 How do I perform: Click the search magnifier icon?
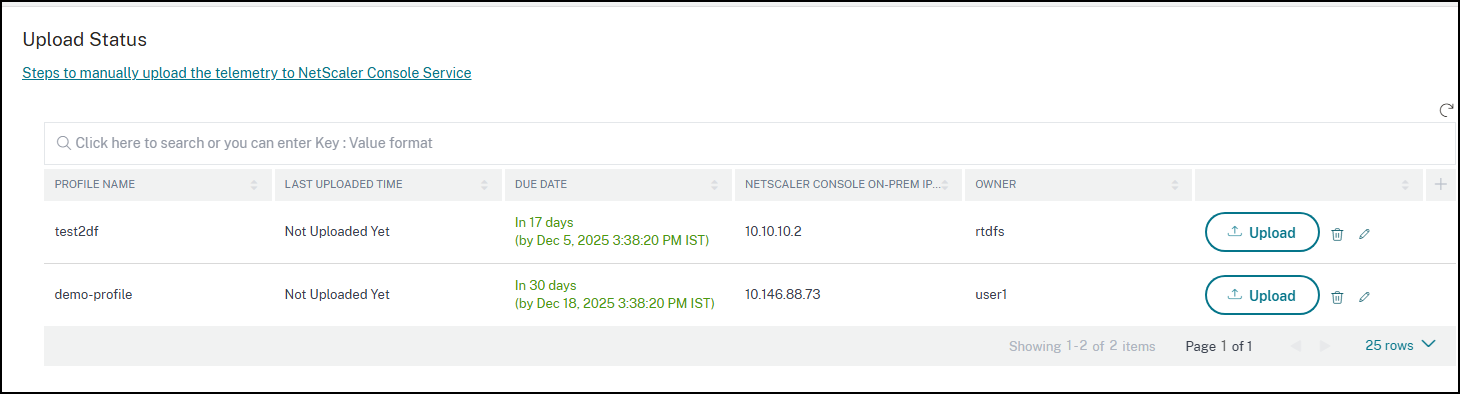(x=64, y=143)
